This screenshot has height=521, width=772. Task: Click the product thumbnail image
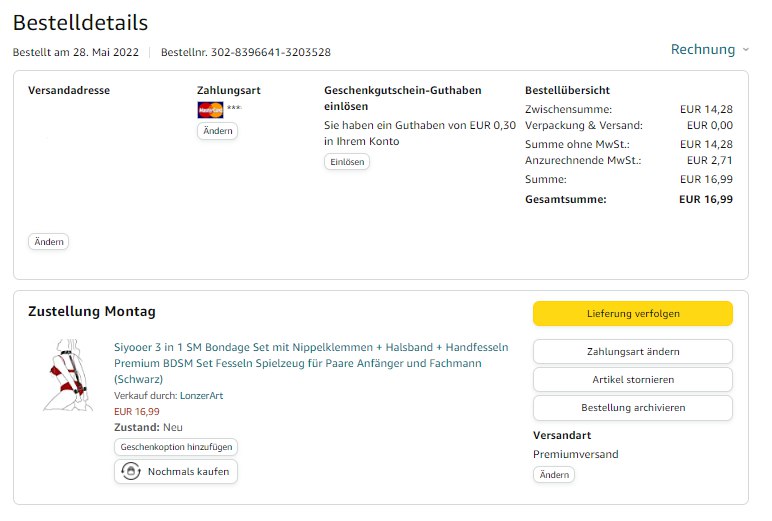(68, 376)
